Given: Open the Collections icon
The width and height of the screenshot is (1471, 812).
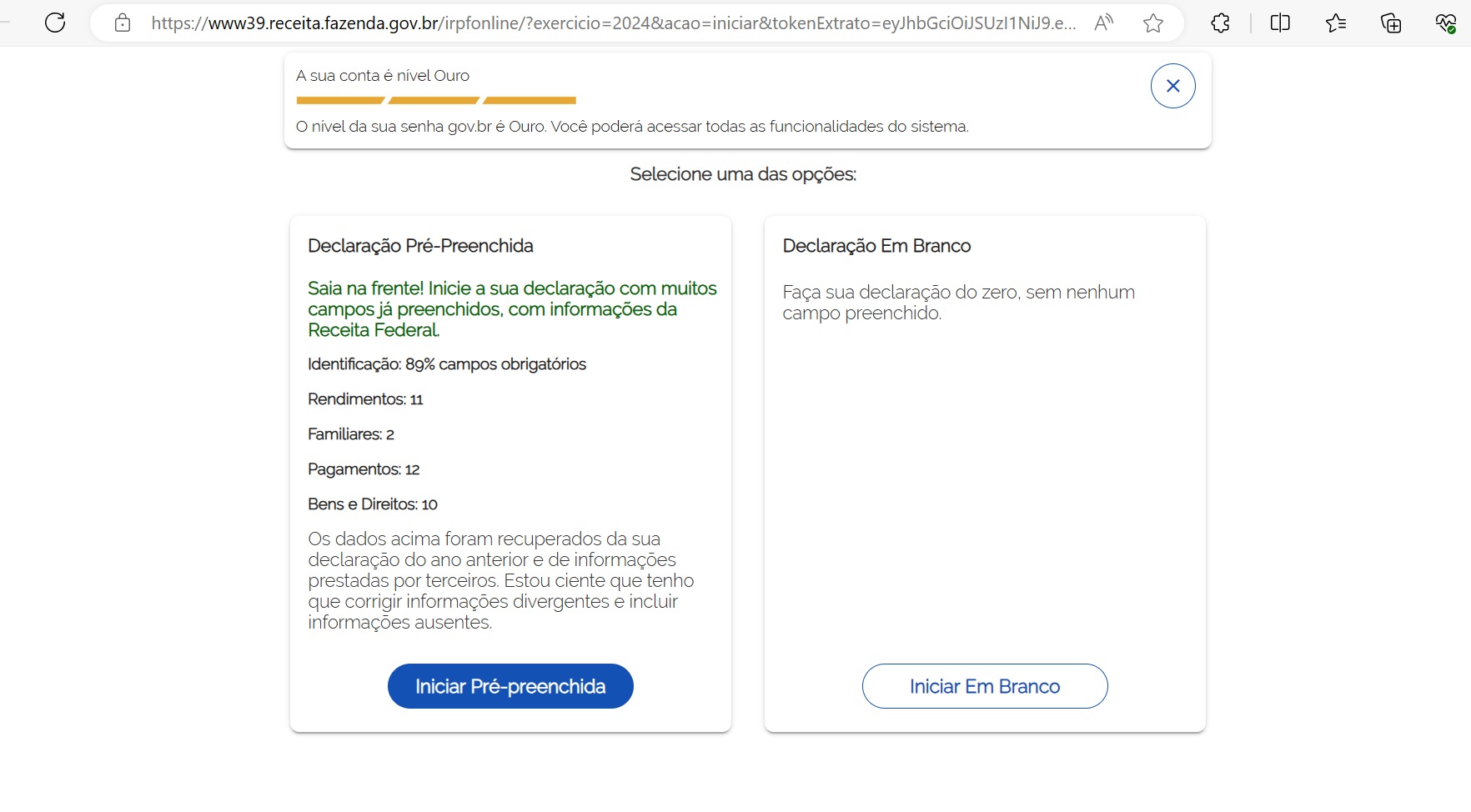Looking at the screenshot, I should [1391, 23].
